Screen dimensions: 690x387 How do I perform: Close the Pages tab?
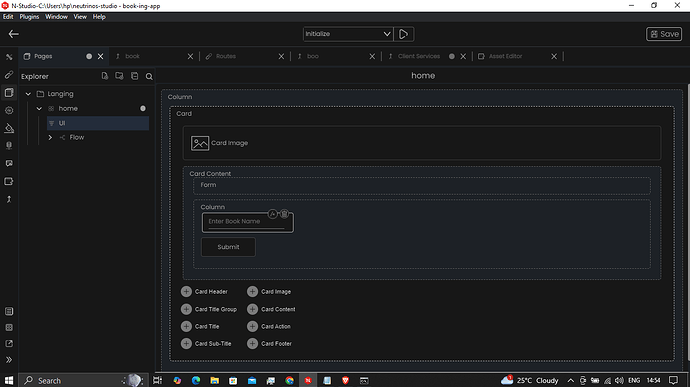pyautogui.click(x=100, y=56)
